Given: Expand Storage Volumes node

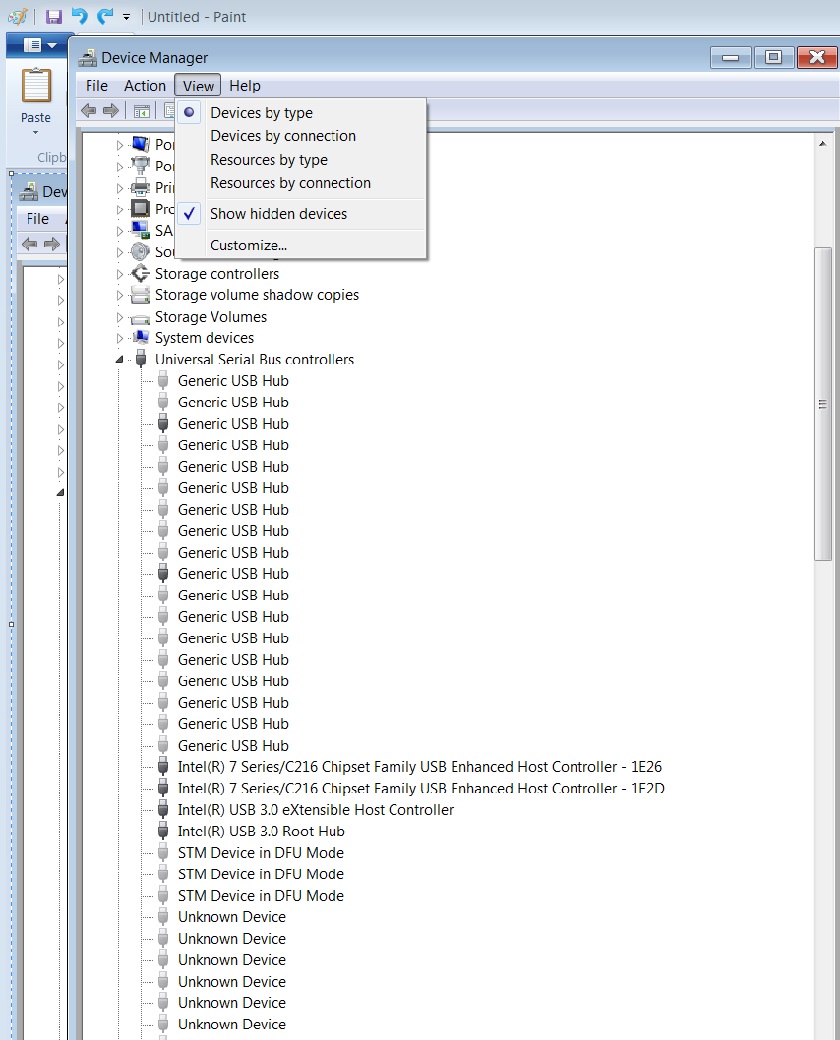Looking at the screenshot, I should pyautogui.click(x=120, y=317).
